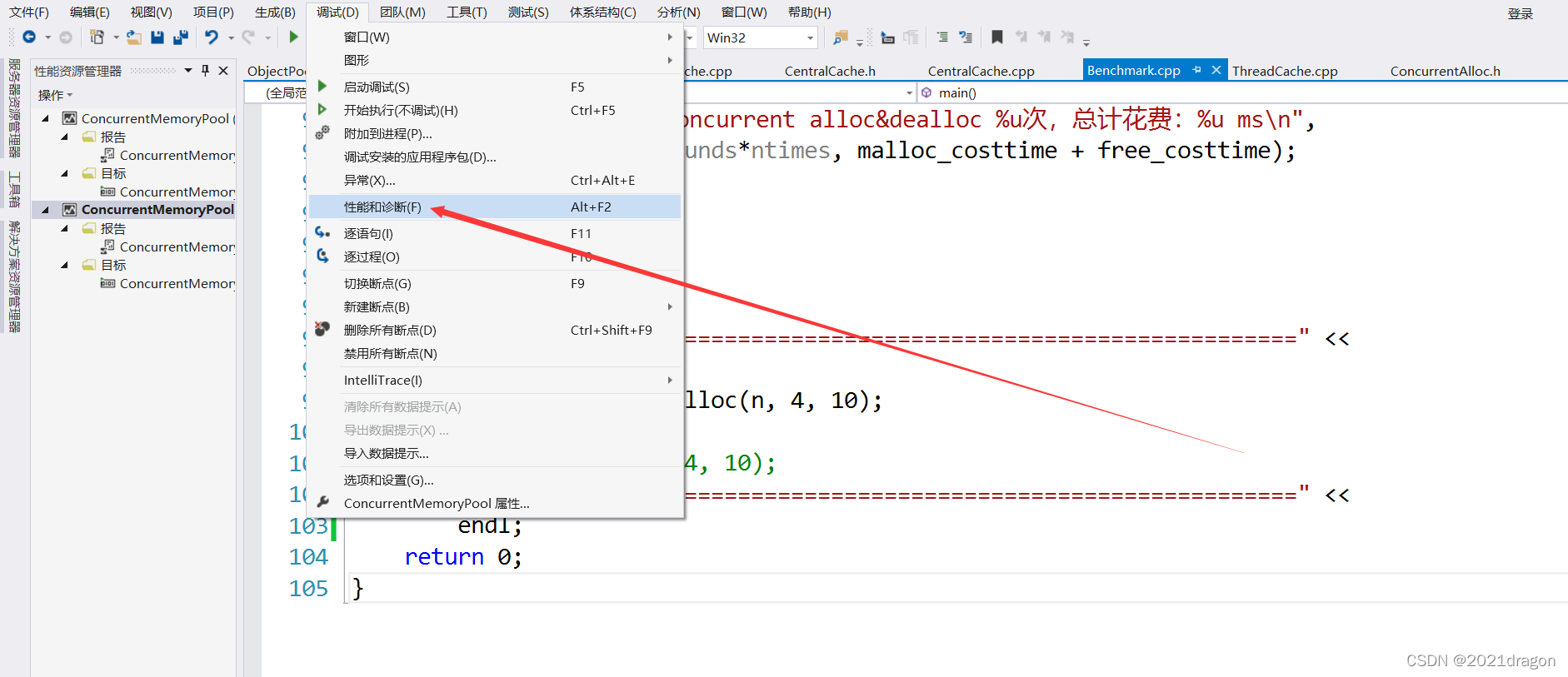Choose 选项和设置(G)... menu item
Image resolution: width=1568 pixels, height=677 pixels.
495,480
